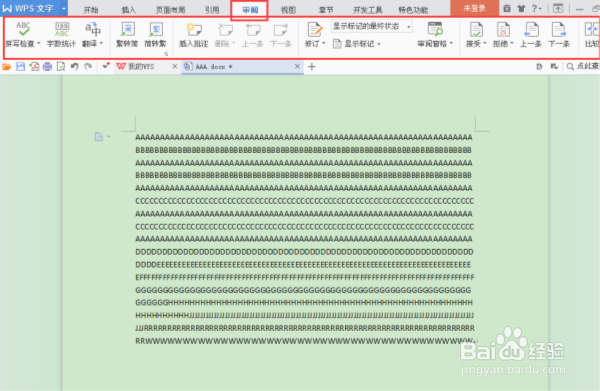Click the printer icon
Viewport: 600px width, 391px height.
[47, 67]
